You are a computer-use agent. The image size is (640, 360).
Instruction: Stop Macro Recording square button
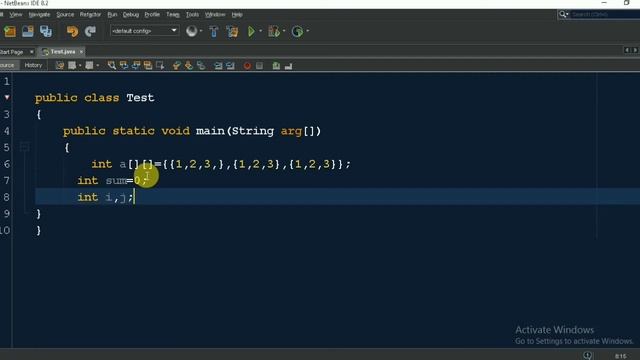259,65
